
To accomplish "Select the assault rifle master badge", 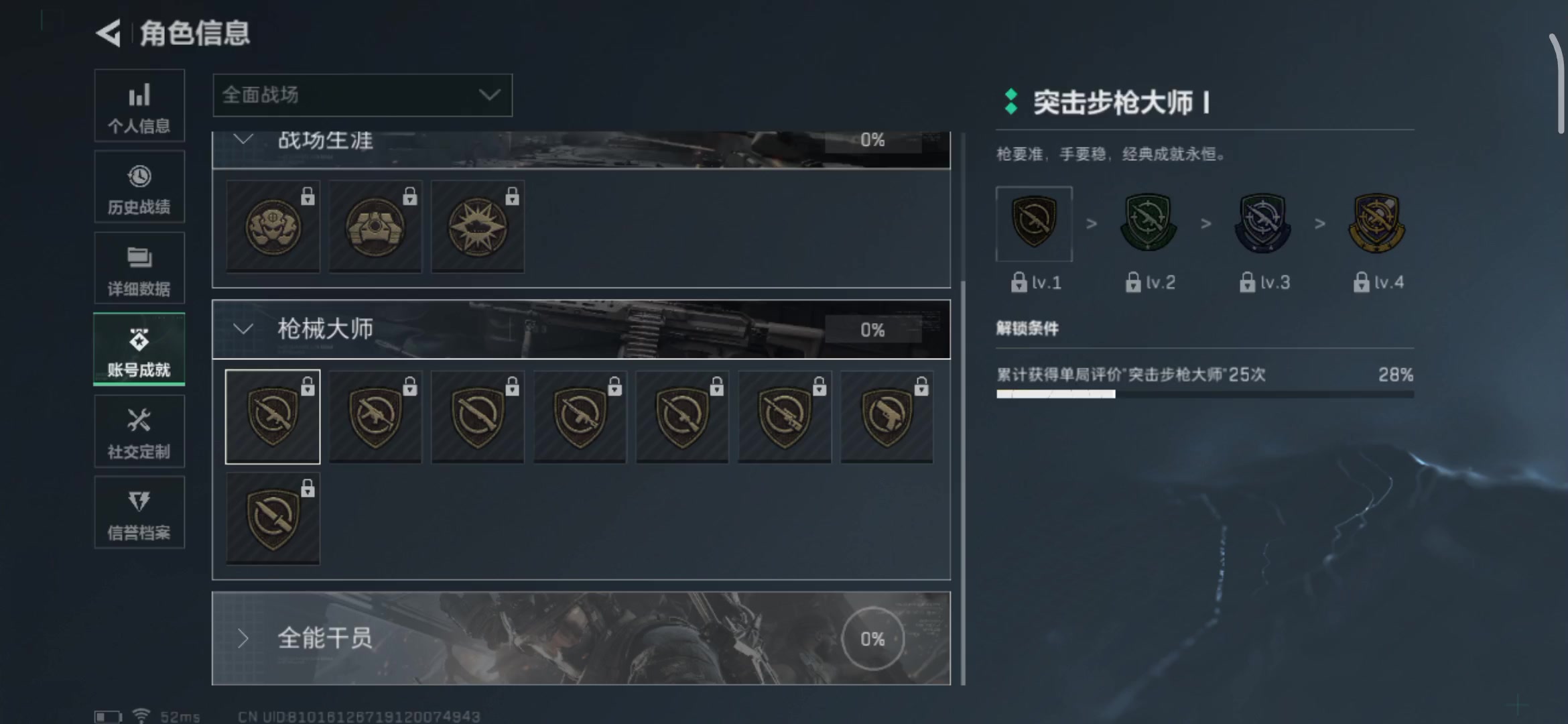I will (x=273, y=416).
